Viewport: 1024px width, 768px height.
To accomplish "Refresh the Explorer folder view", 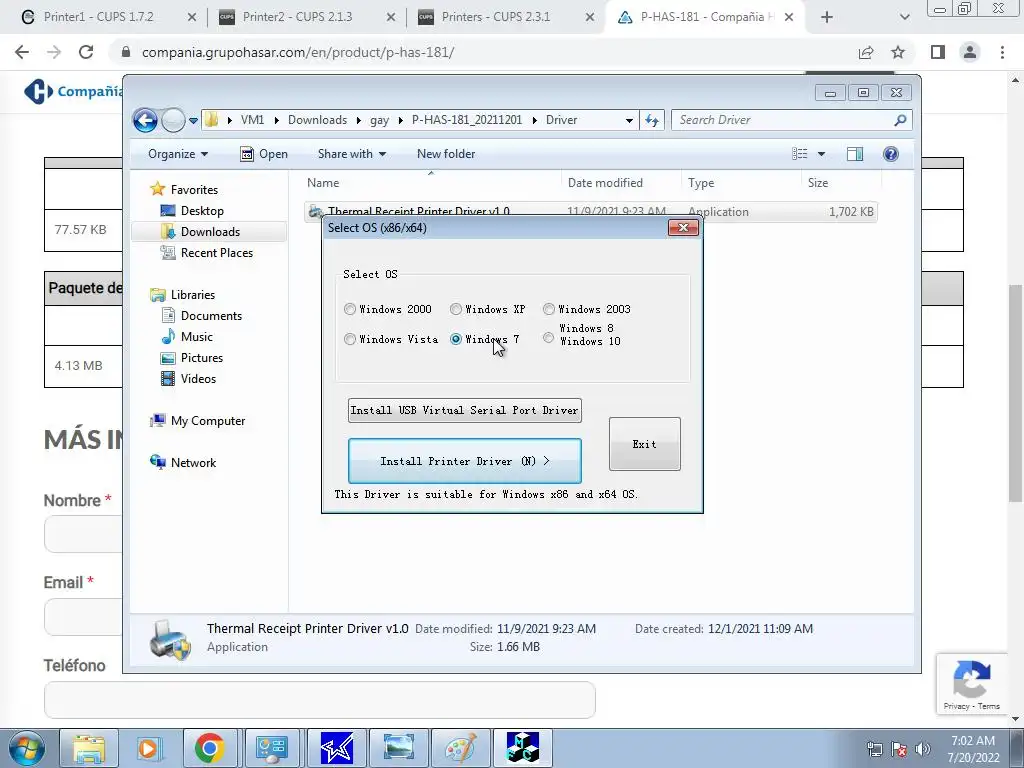I will [x=652, y=120].
